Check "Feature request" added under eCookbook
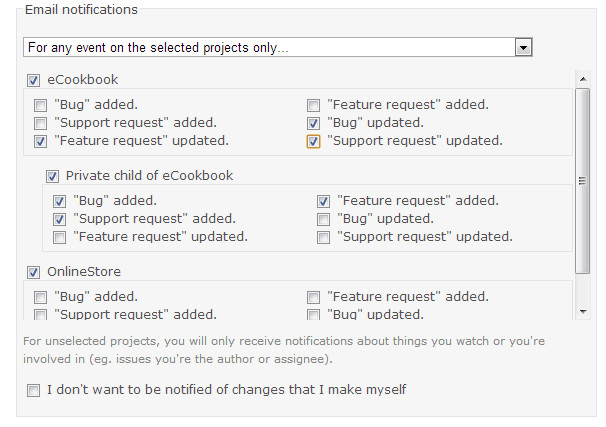The width and height of the screenshot is (606, 427). (x=313, y=105)
